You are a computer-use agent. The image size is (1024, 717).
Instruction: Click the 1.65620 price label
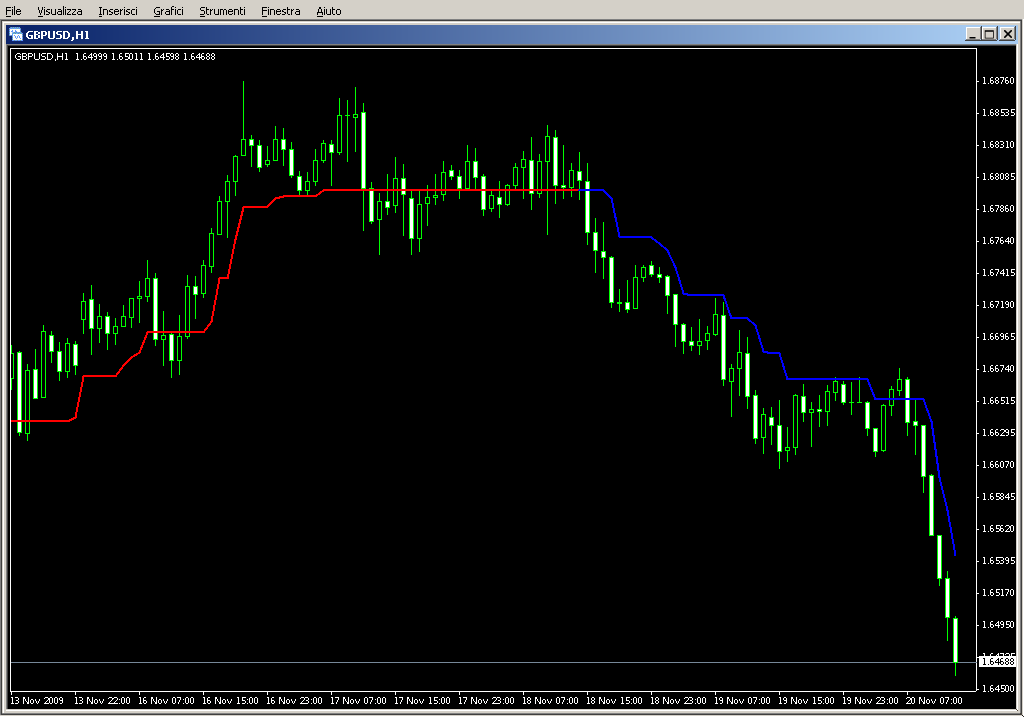999,529
